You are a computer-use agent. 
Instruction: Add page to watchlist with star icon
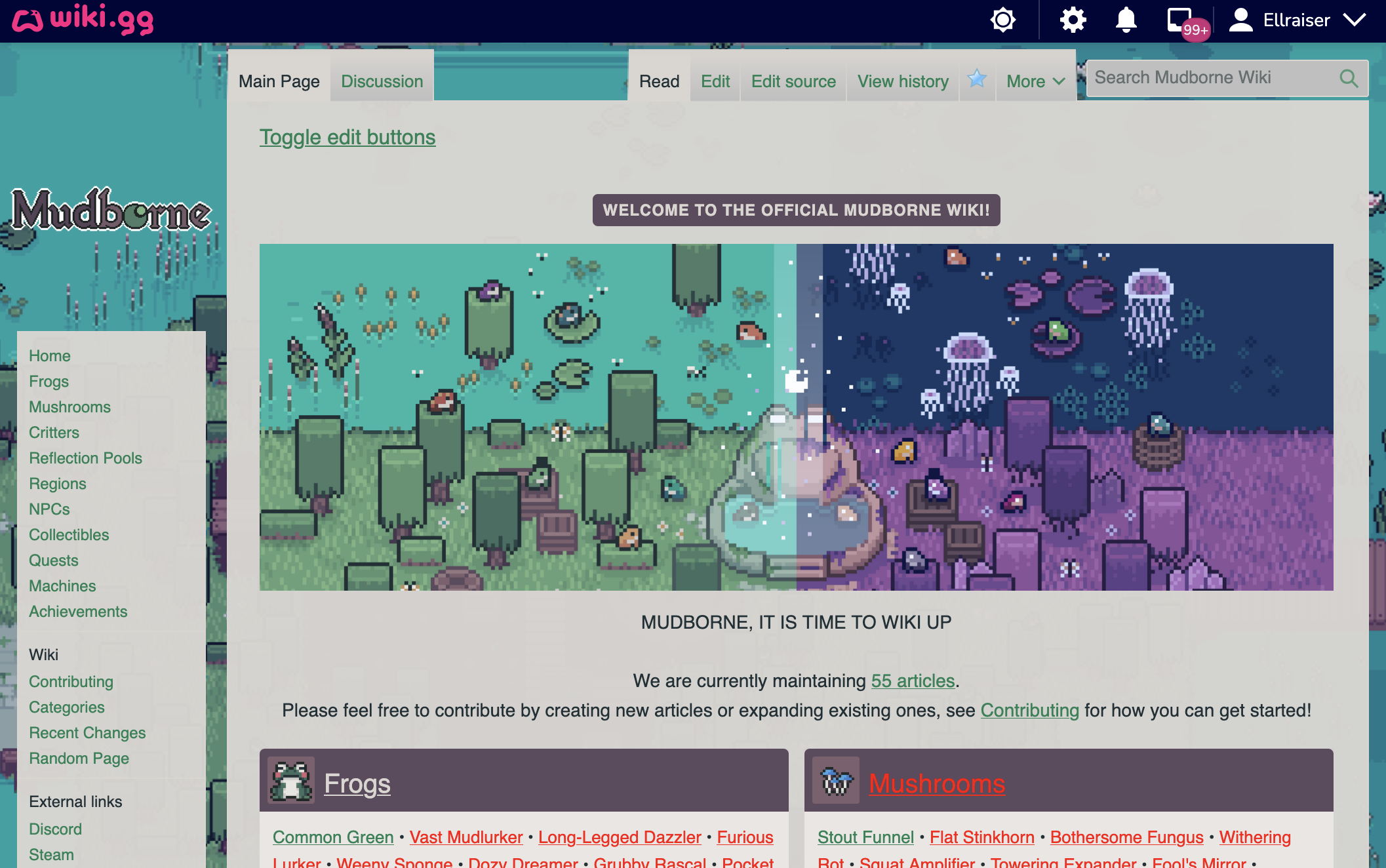click(977, 79)
